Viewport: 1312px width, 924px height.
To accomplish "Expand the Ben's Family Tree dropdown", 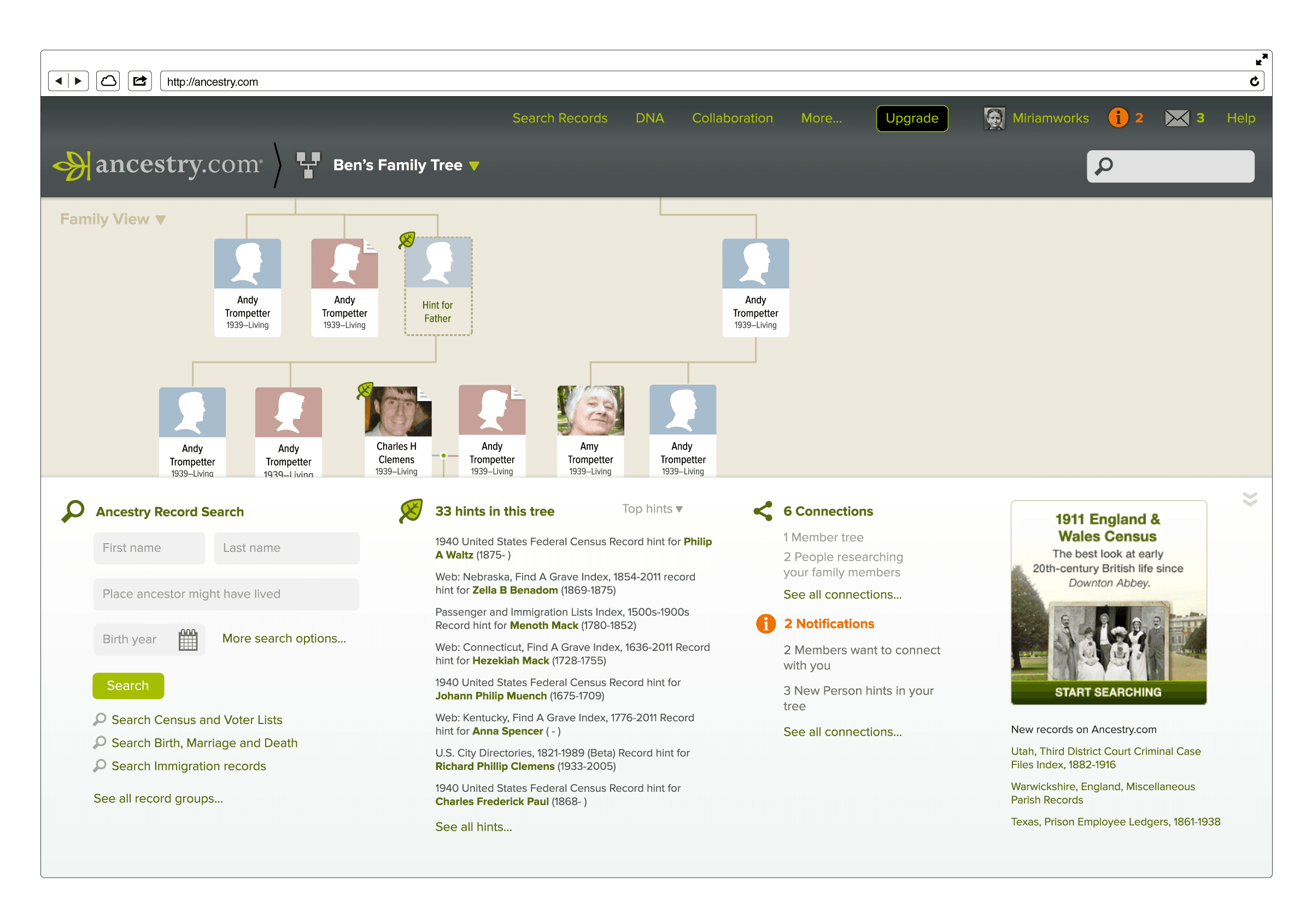I will coord(474,166).
